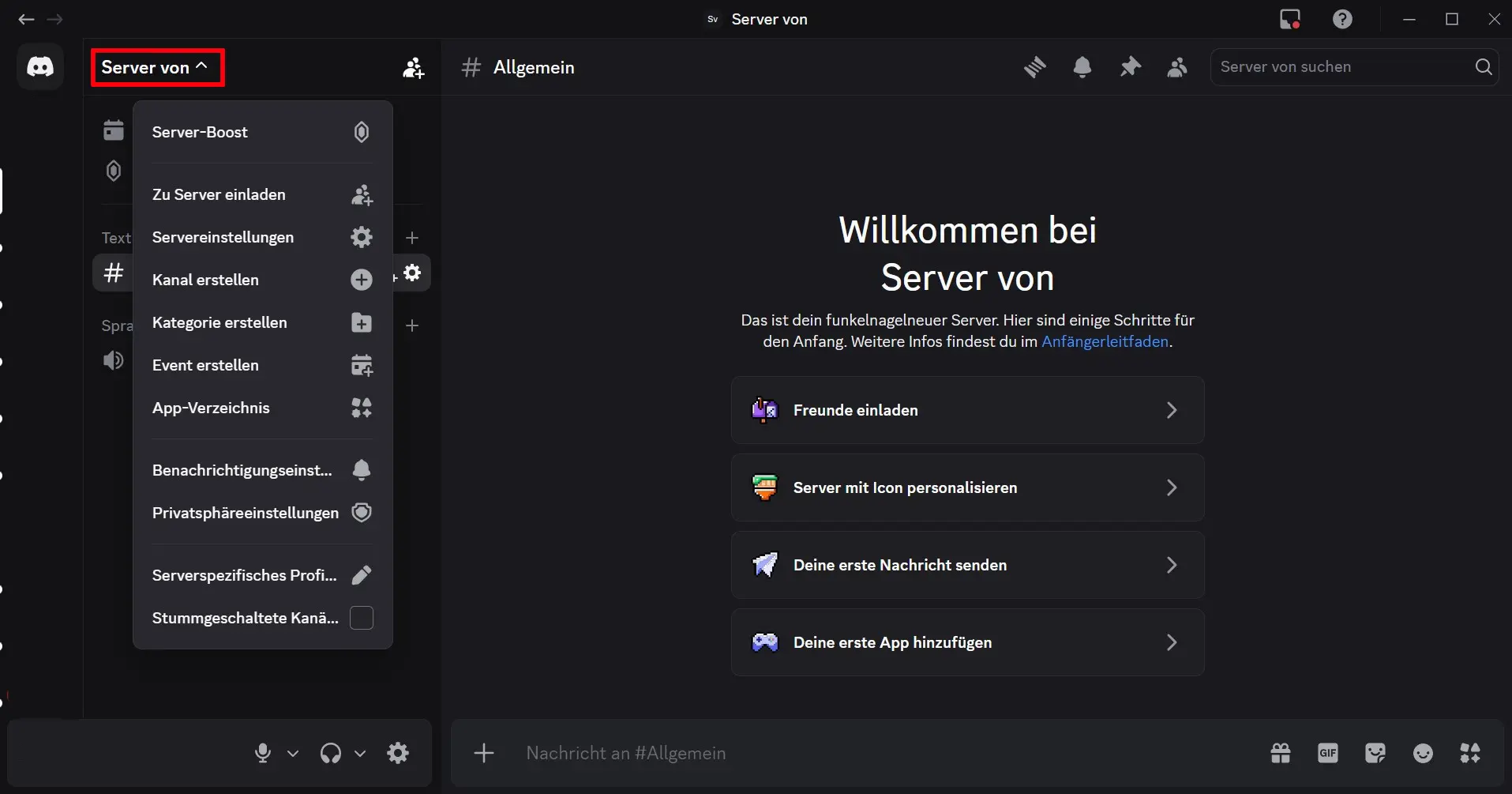Enable Stummgeschaltete Kanäle checkbox
Screen dimensions: 1512x794
pos(361,618)
